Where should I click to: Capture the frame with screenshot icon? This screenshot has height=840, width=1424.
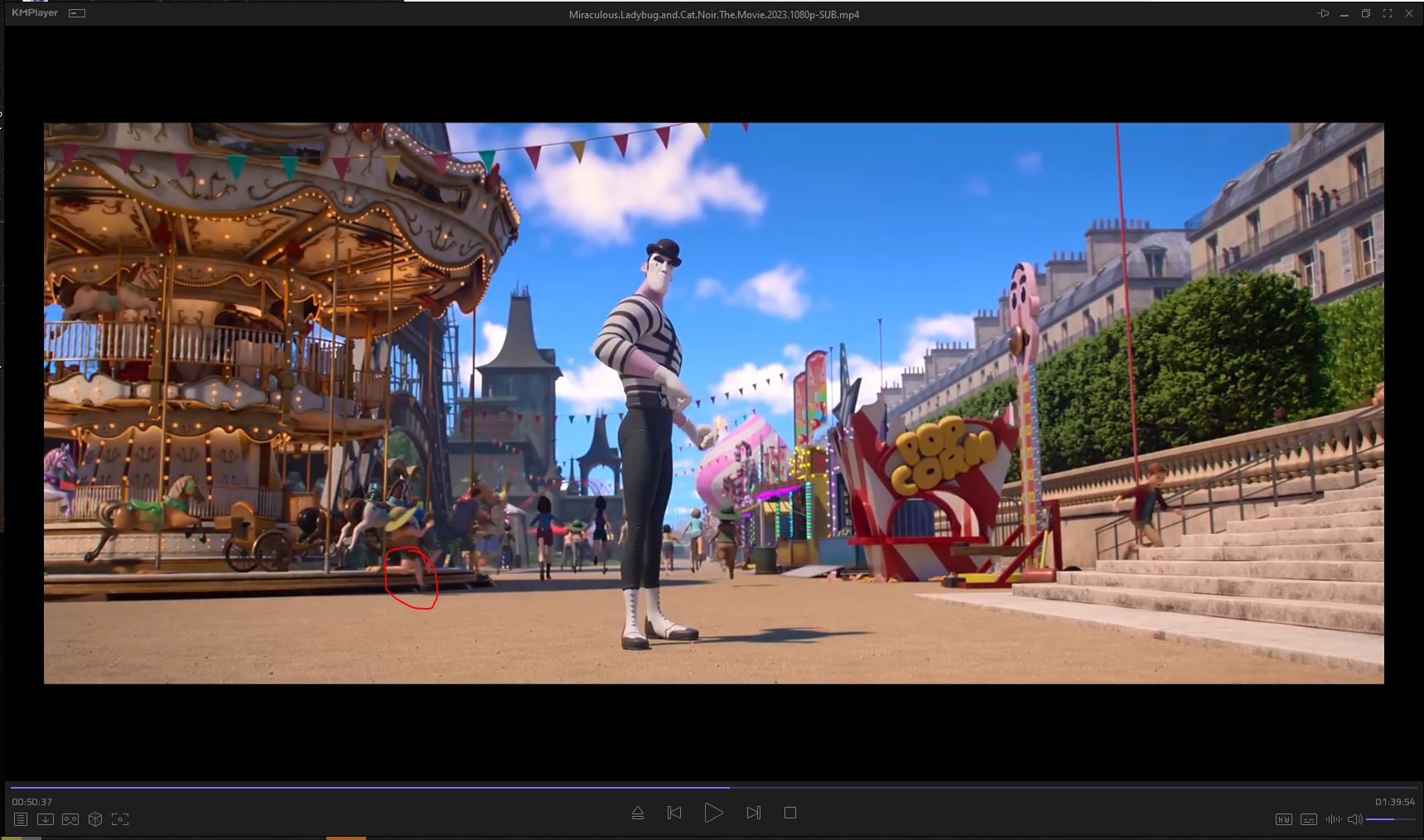[x=120, y=819]
